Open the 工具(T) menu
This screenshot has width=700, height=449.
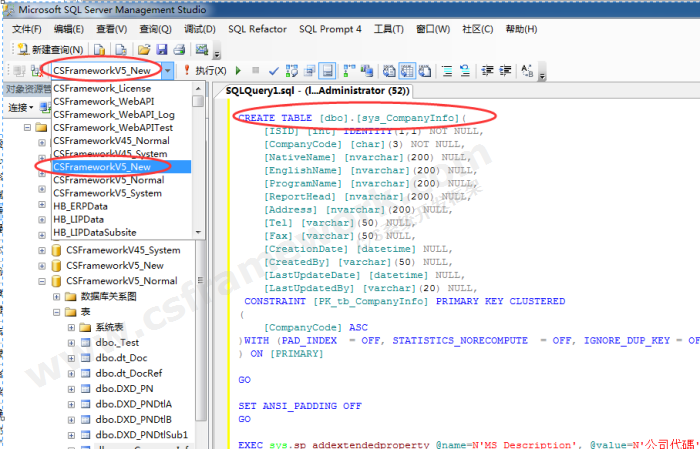pos(388,29)
